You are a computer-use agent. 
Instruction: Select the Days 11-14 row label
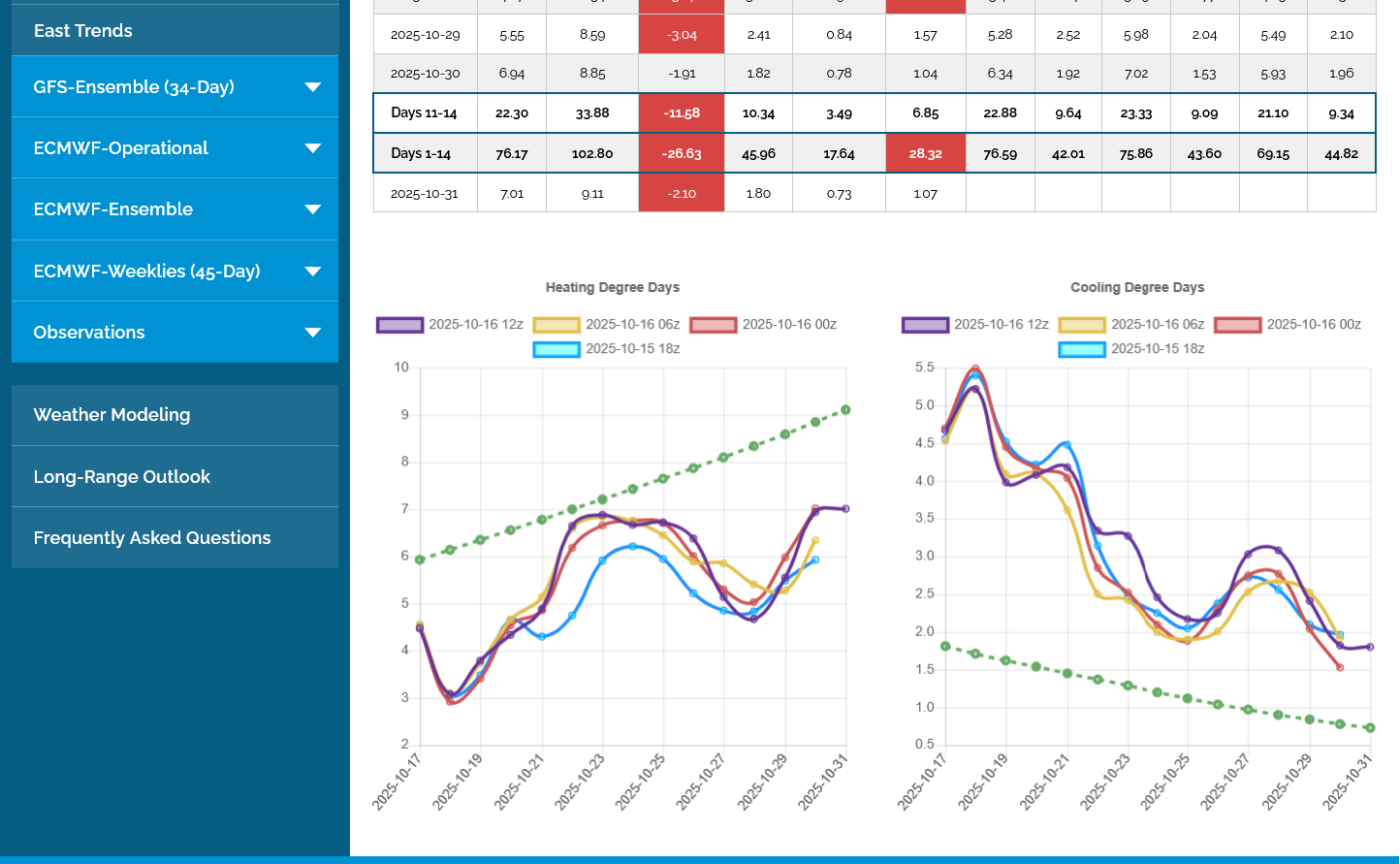click(424, 113)
